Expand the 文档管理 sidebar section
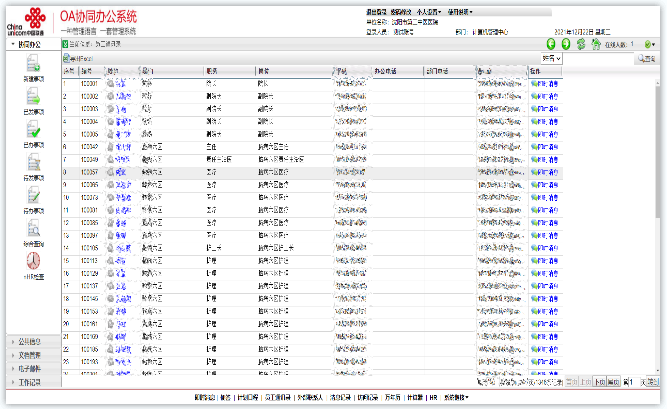667x409 pixels. pos(33,355)
